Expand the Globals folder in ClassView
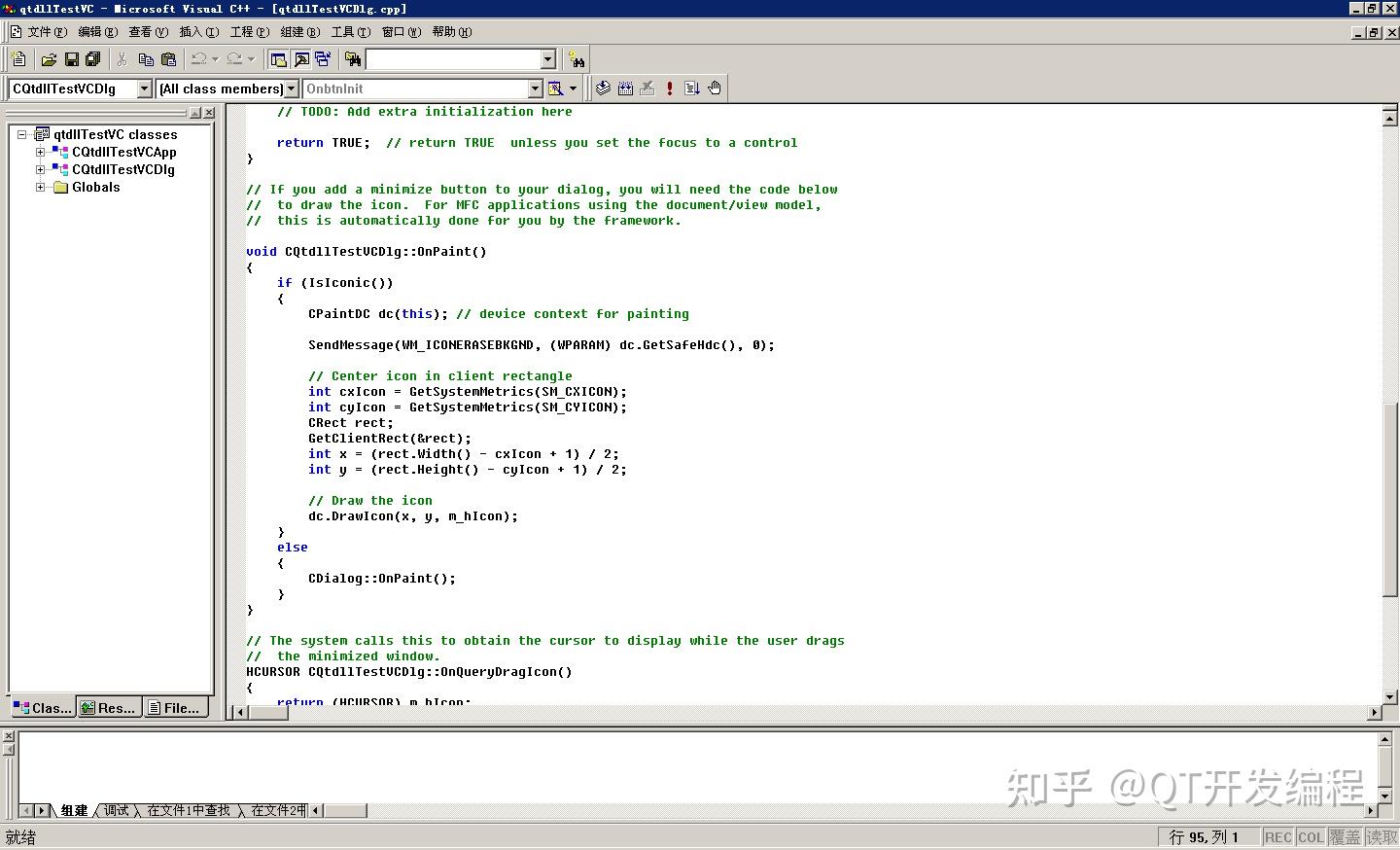The image size is (1400, 850). point(39,187)
